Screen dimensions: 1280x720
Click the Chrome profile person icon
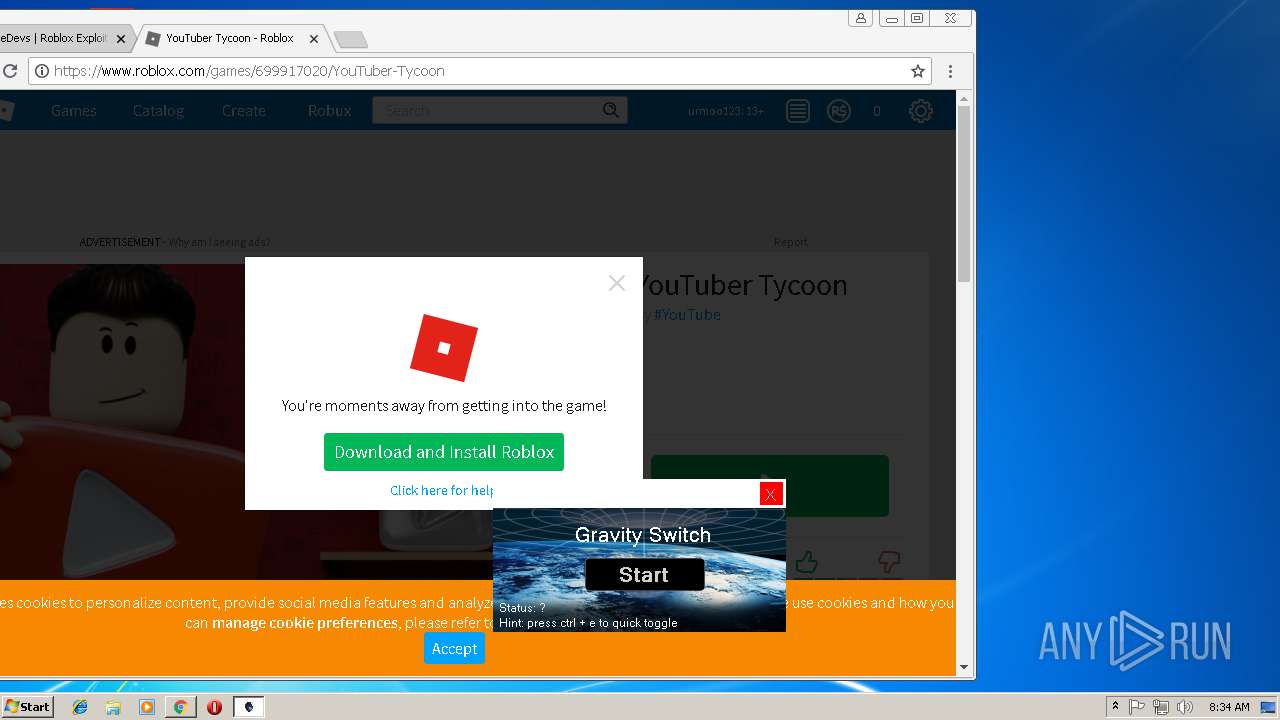[860, 18]
